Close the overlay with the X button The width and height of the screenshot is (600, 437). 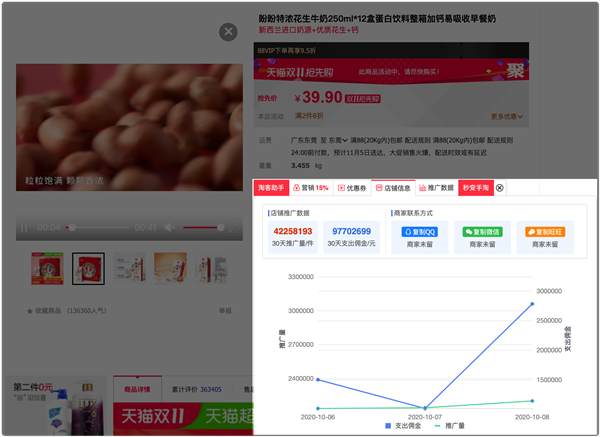click(228, 32)
